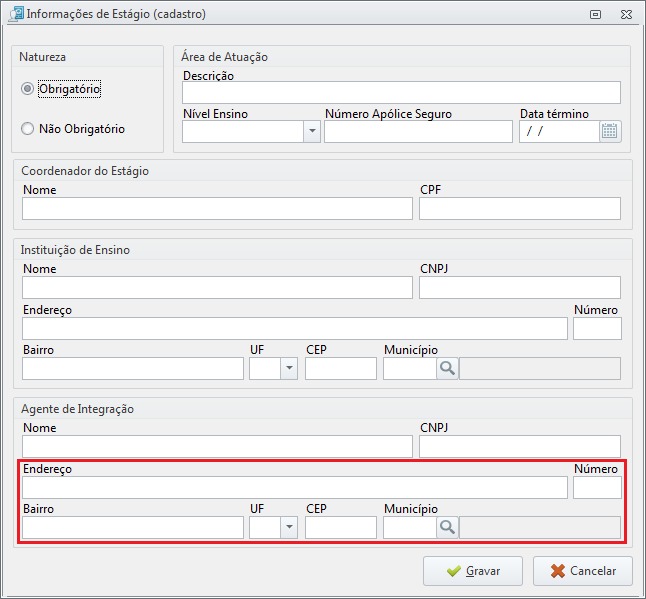Open UF dropdown in Instituição de Ensino
Screen dimensions: 646x599
click(x=289, y=368)
